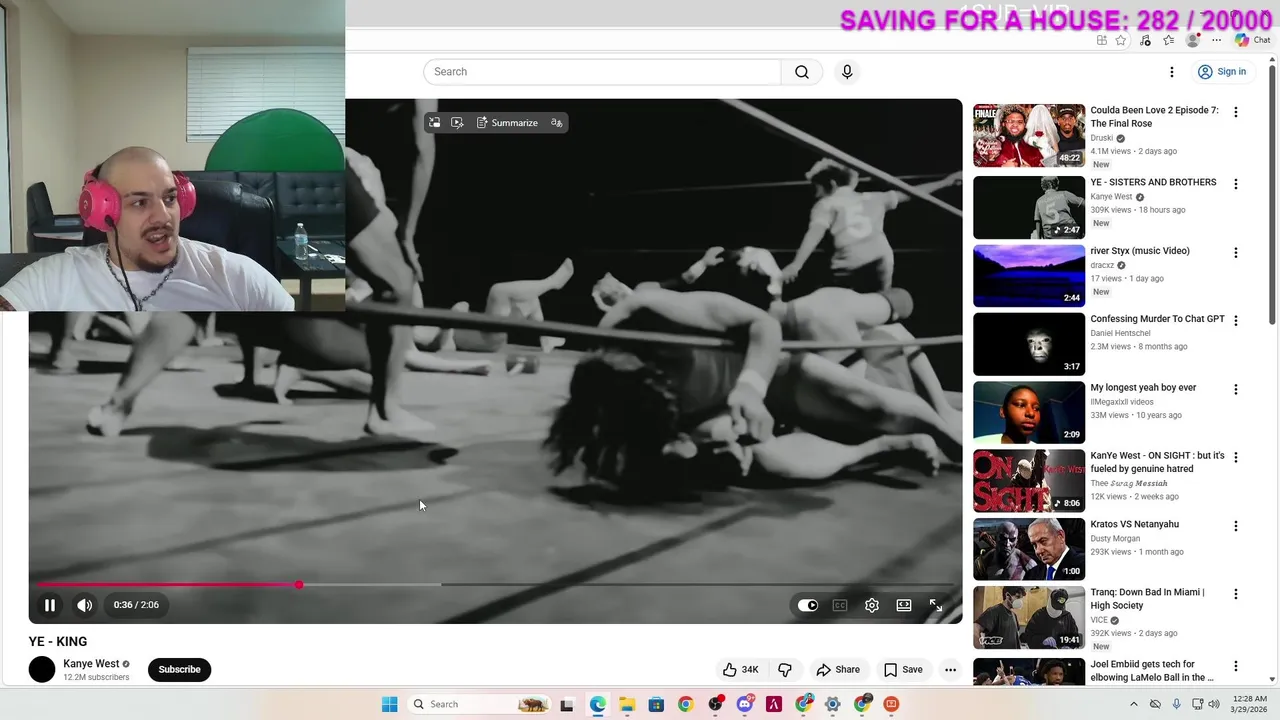The image size is (1280, 720).
Task: Open Confessing Murder To Chat GPT title
Action: click(x=1157, y=319)
